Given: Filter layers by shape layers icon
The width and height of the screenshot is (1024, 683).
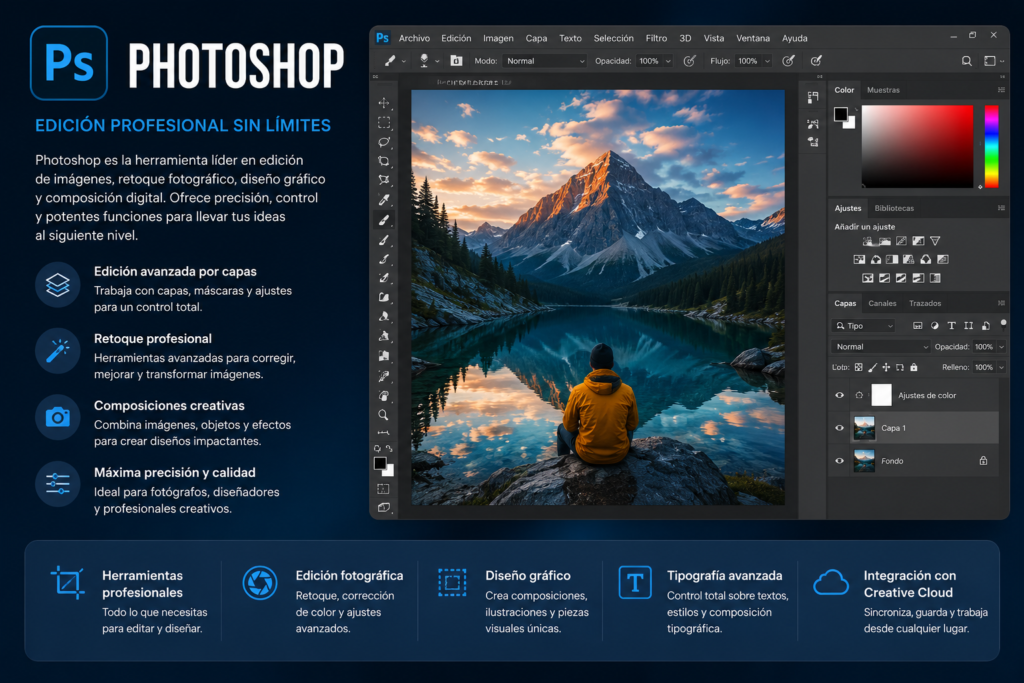Looking at the screenshot, I should 968,325.
